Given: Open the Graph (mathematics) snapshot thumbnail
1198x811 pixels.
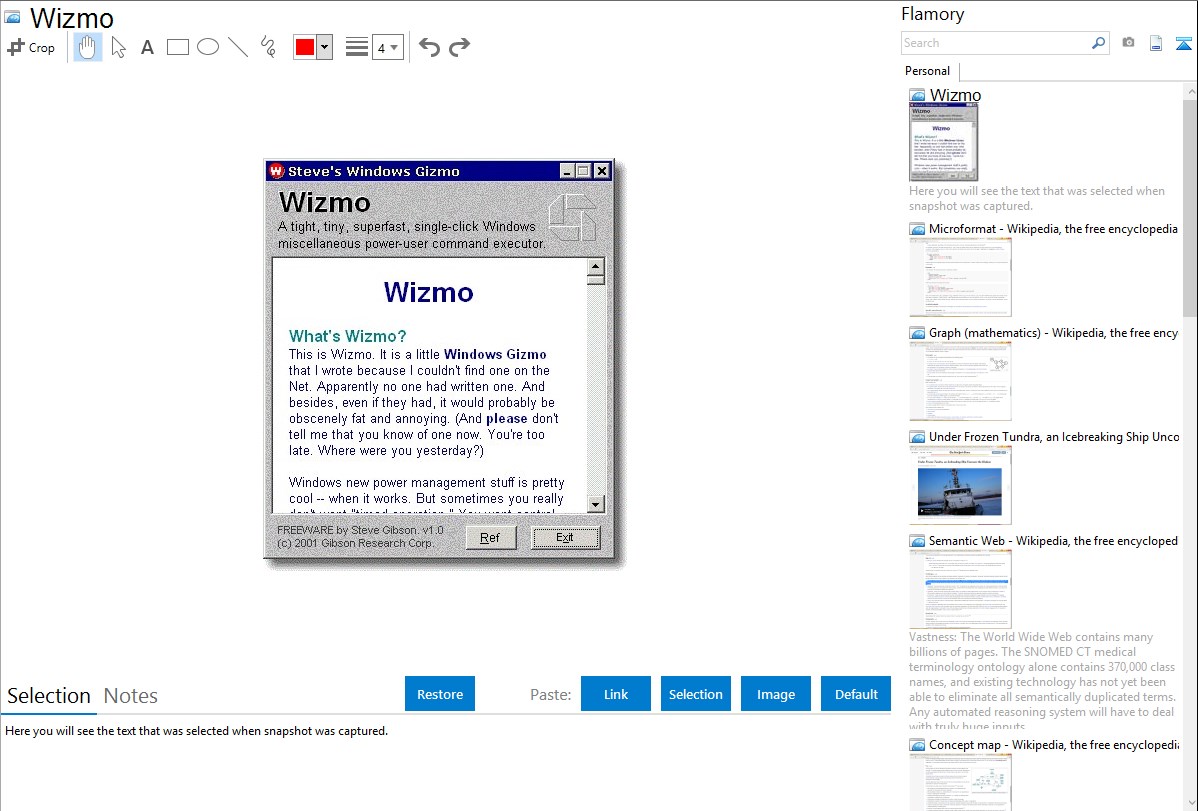Looking at the screenshot, I should click(x=960, y=381).
